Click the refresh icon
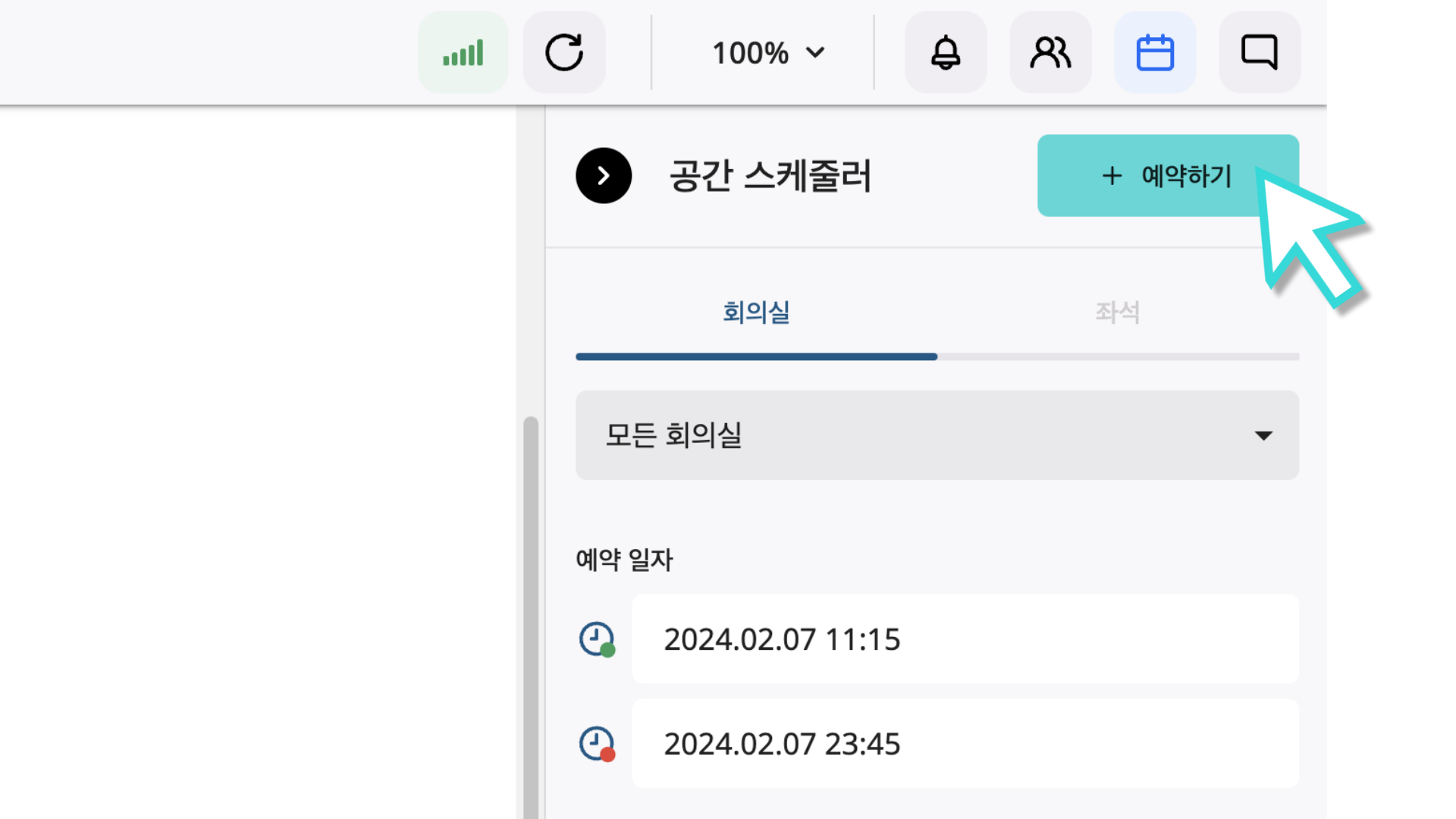This screenshot has width=1456, height=819. (x=564, y=52)
